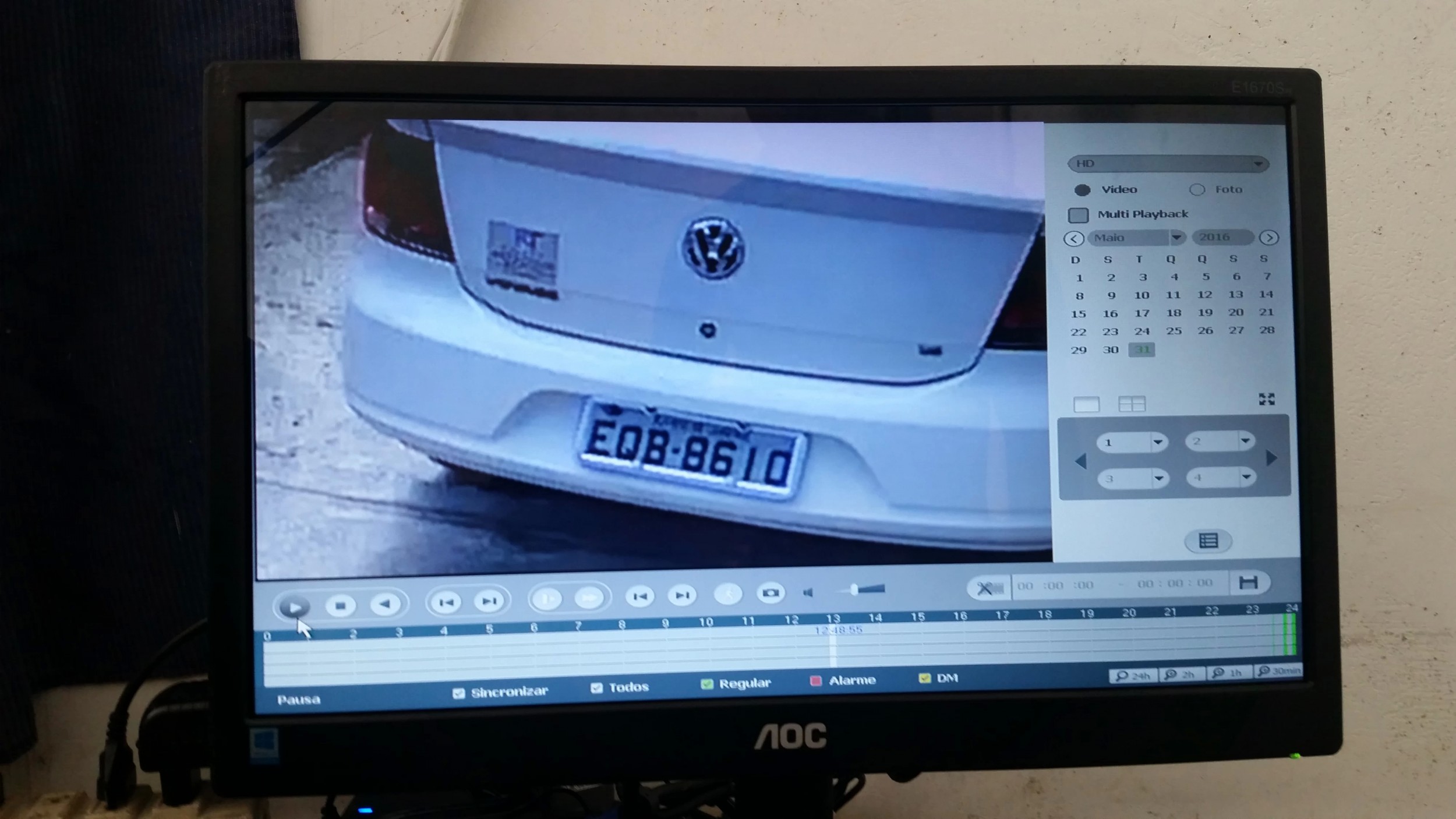
Task: Take a snapshot with the camera icon
Action: pos(771,592)
